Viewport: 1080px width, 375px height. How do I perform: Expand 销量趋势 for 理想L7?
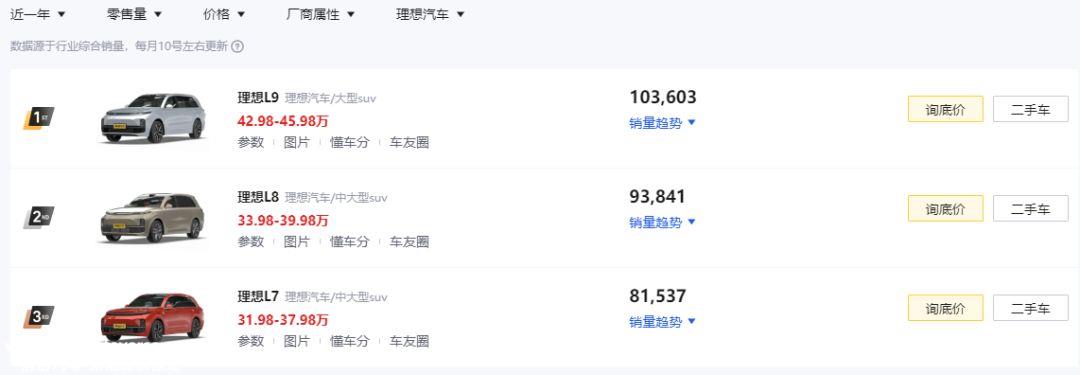[x=663, y=321]
